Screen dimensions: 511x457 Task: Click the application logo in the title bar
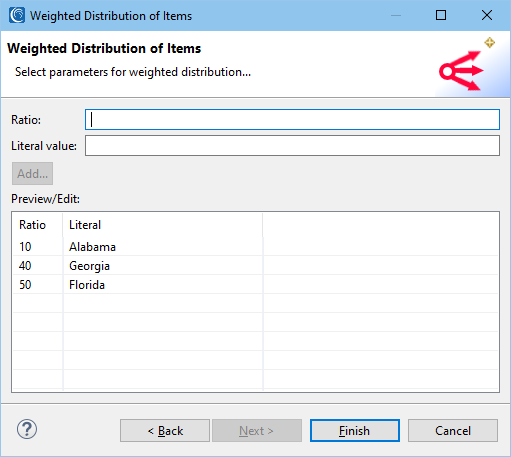pyautogui.click(x=17, y=15)
